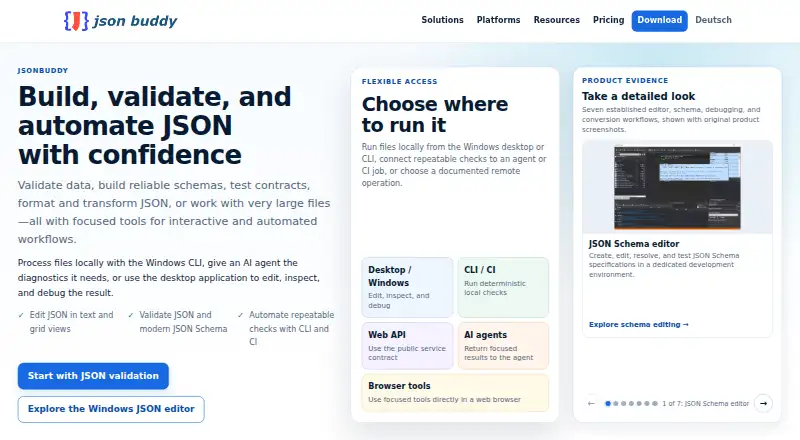Open the JSON Schema editor screenshot thumbnail
Image resolution: width=800 pixels, height=440 pixels.
coord(677,187)
